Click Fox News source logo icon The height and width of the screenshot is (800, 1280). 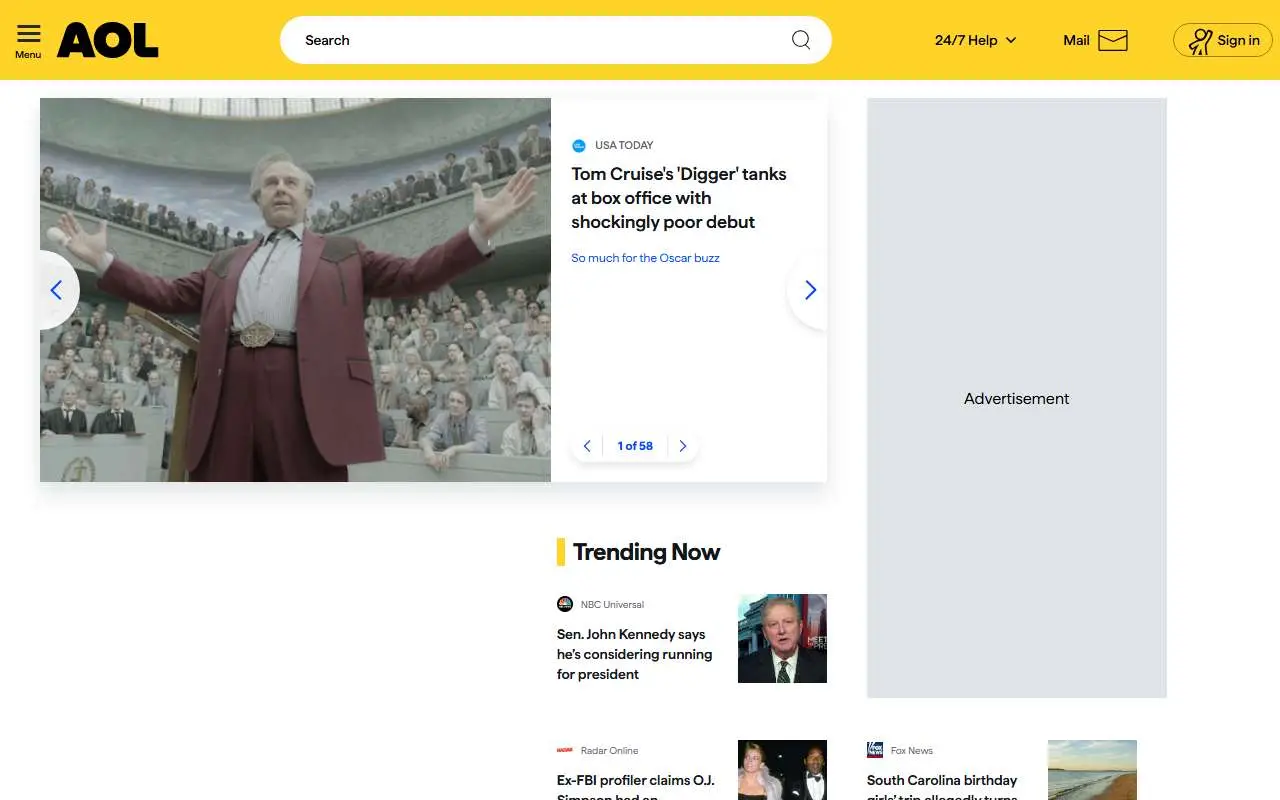click(x=875, y=750)
